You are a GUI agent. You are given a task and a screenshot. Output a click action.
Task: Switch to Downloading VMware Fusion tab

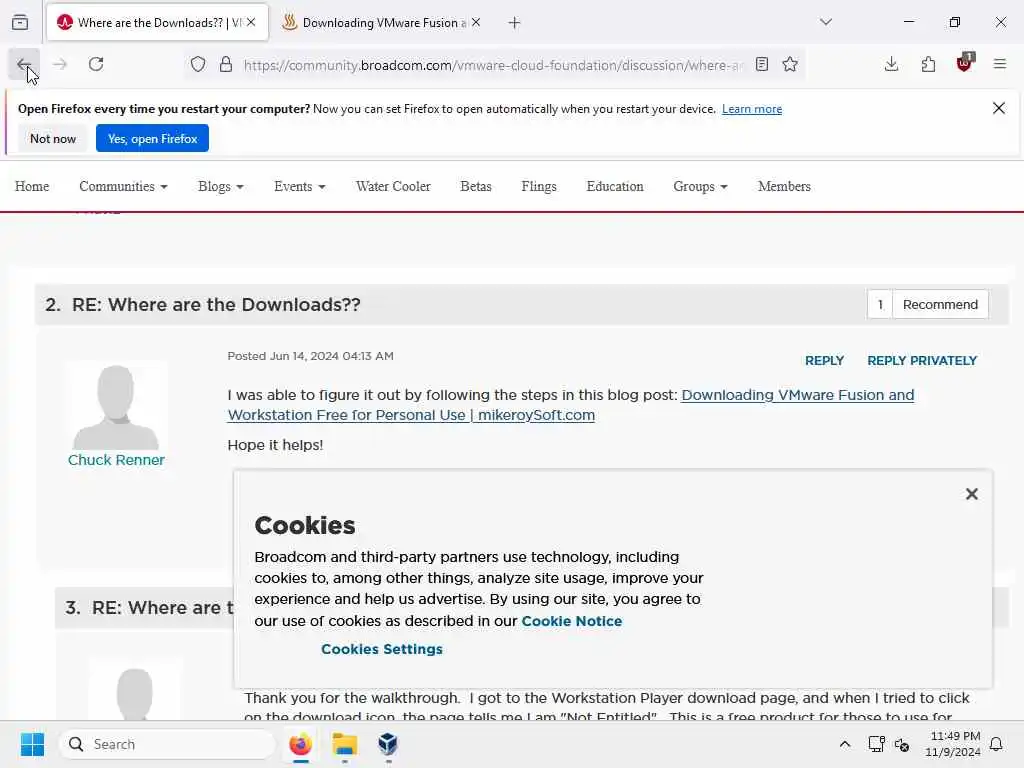click(x=382, y=23)
